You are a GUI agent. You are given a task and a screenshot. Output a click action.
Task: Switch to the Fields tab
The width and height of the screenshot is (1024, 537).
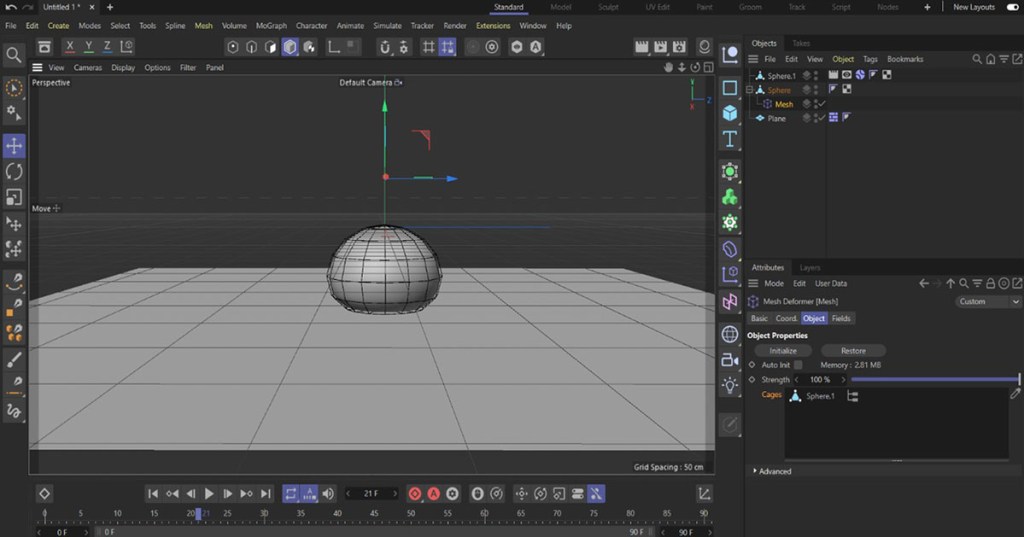point(841,318)
